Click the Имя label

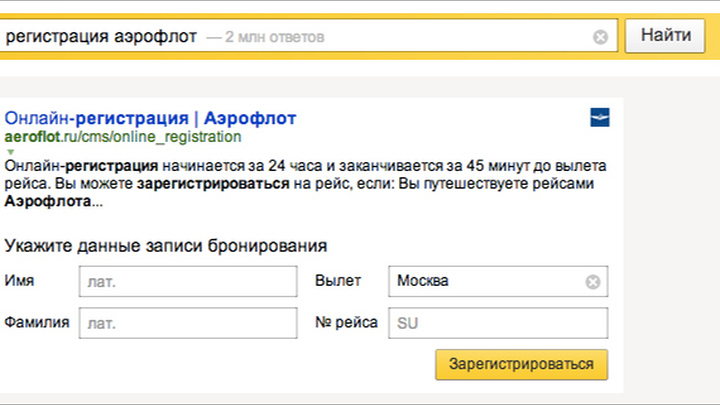pos(19,281)
